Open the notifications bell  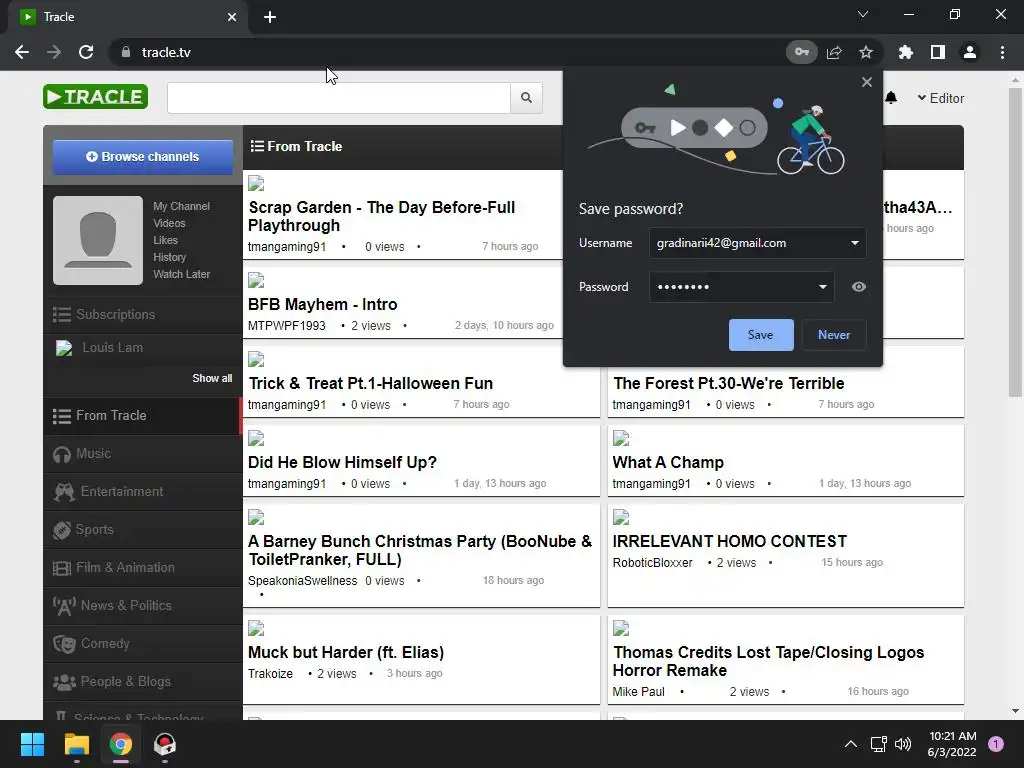pyautogui.click(x=891, y=98)
